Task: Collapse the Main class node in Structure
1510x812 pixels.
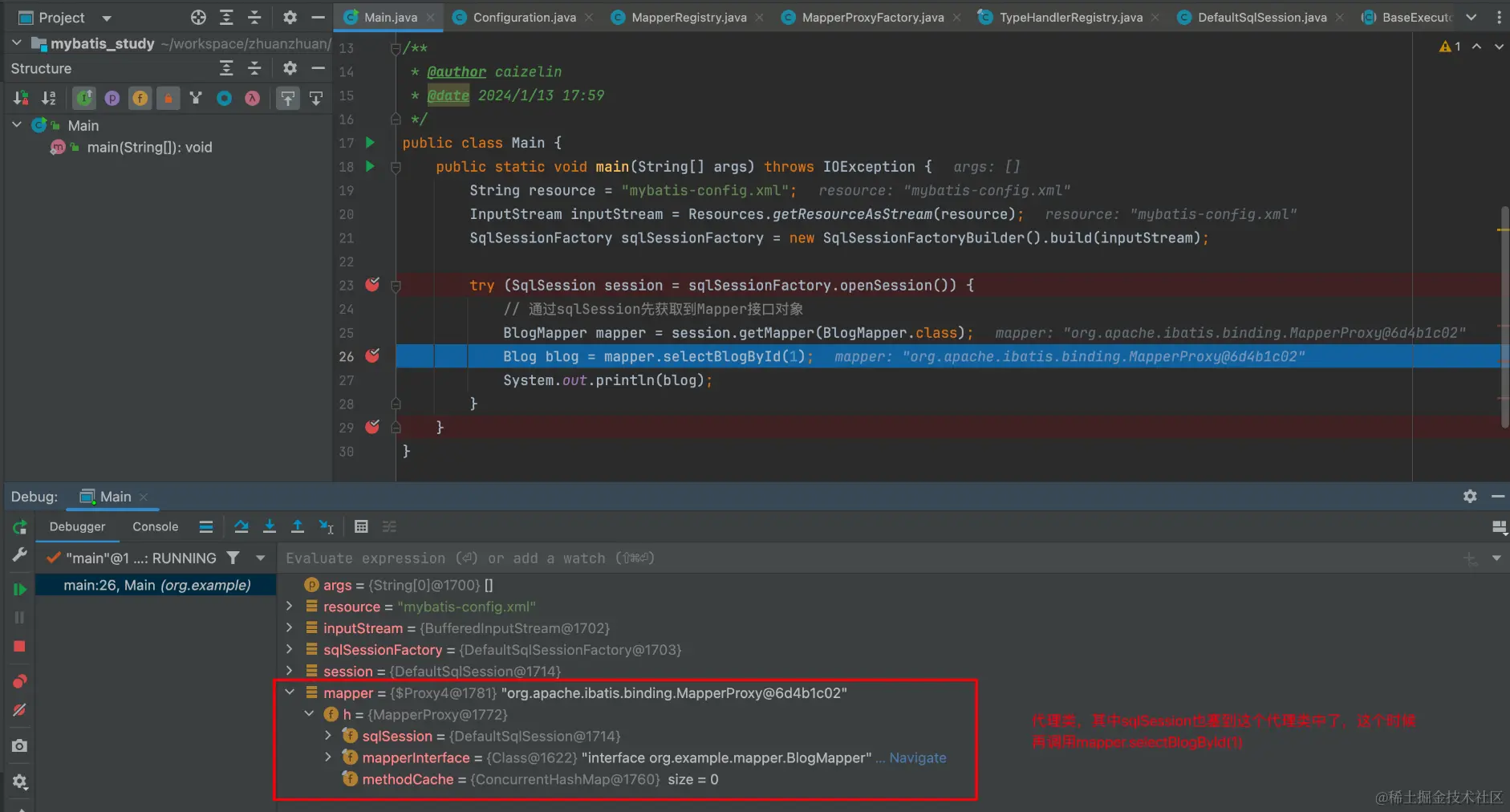Action: 17,125
